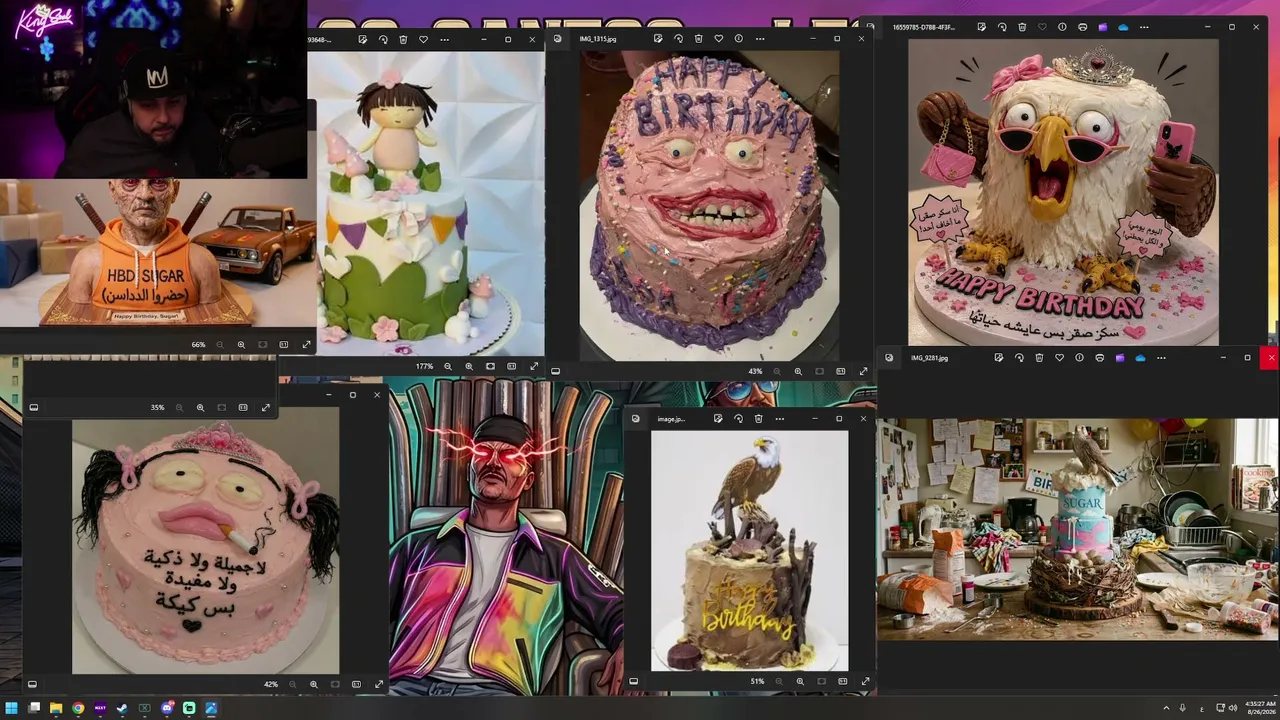
Task: Click actual size in the 51% zoom bar
Action: tap(843, 682)
